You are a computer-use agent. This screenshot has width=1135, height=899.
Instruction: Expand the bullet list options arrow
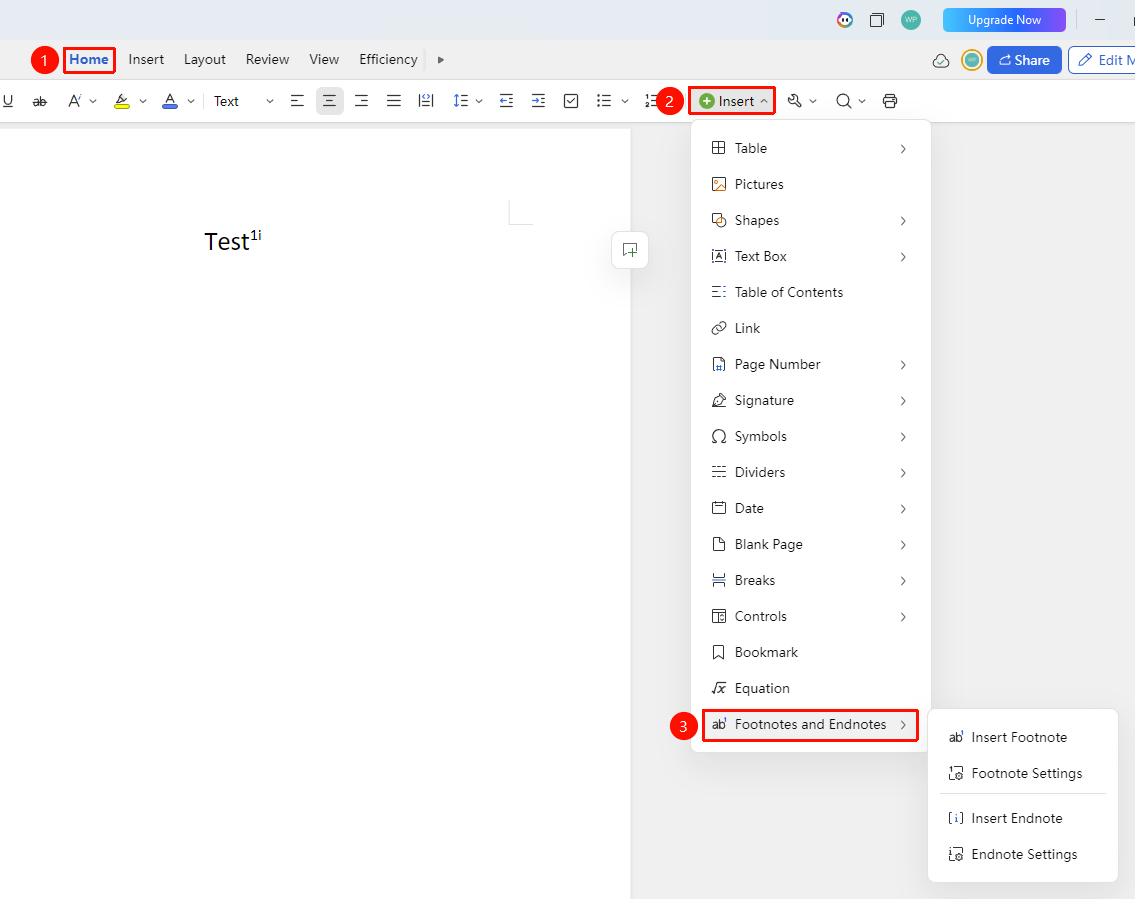click(x=625, y=101)
